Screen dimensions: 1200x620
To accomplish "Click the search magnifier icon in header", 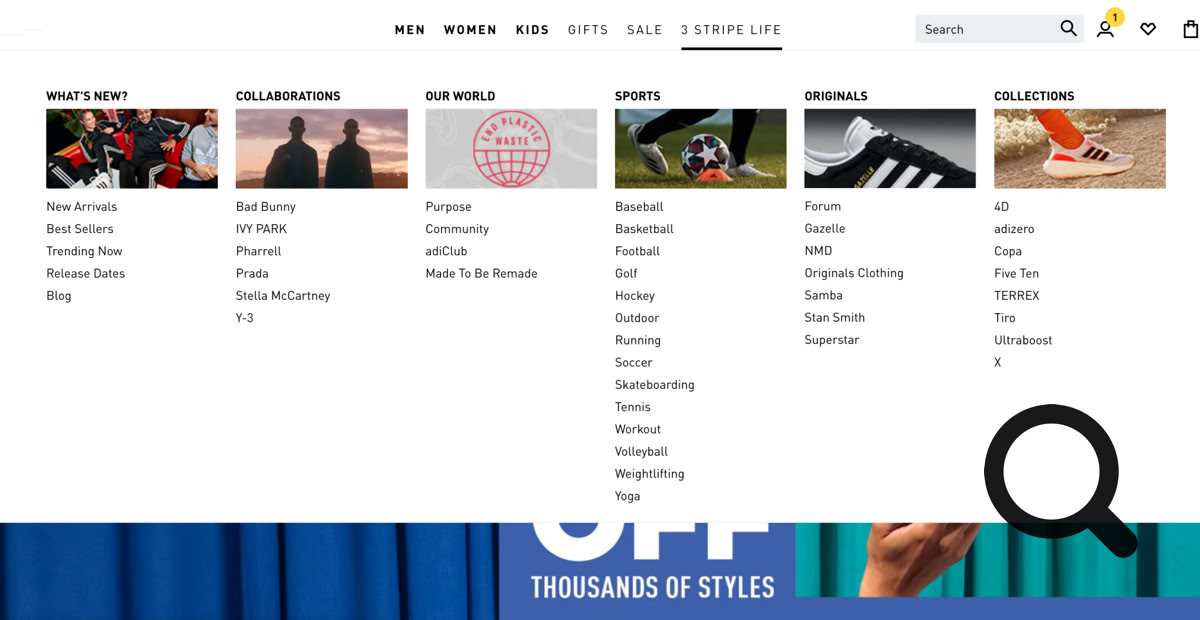I will [1068, 29].
